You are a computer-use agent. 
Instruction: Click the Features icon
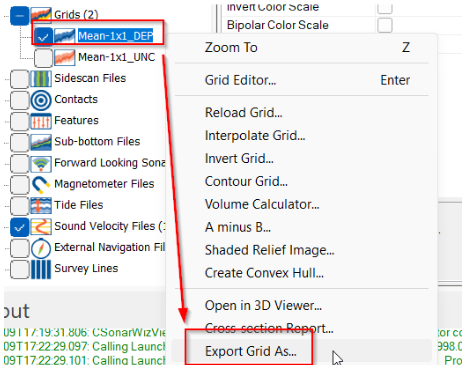pyautogui.click(x=41, y=121)
